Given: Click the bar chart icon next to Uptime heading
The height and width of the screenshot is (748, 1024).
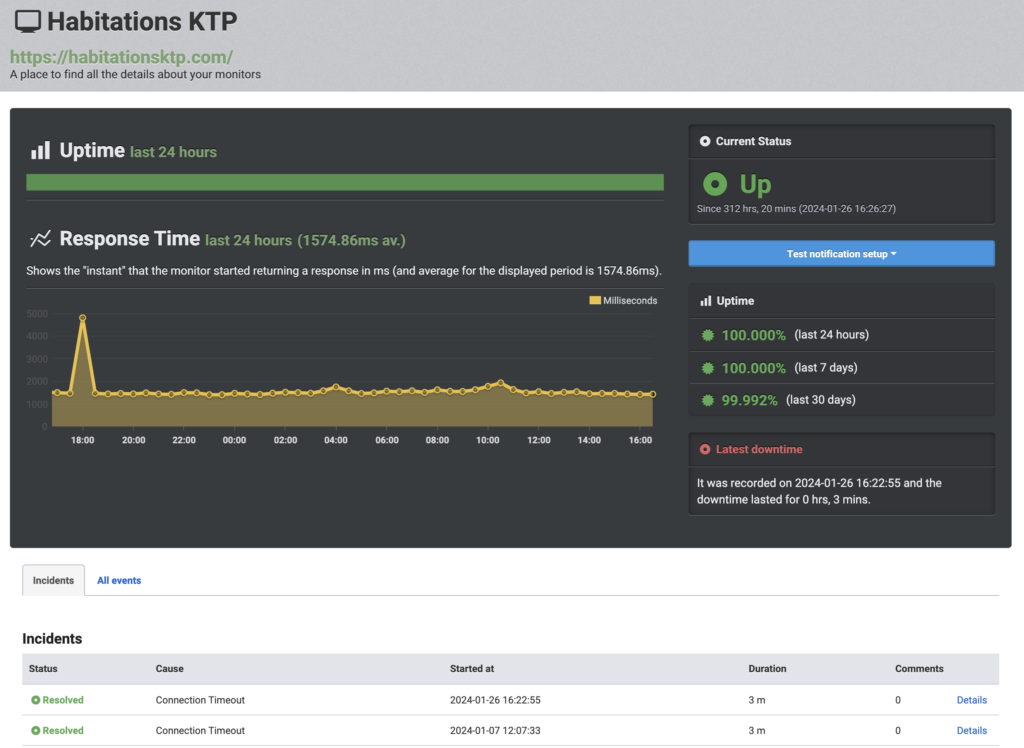Looking at the screenshot, I should coord(40,151).
